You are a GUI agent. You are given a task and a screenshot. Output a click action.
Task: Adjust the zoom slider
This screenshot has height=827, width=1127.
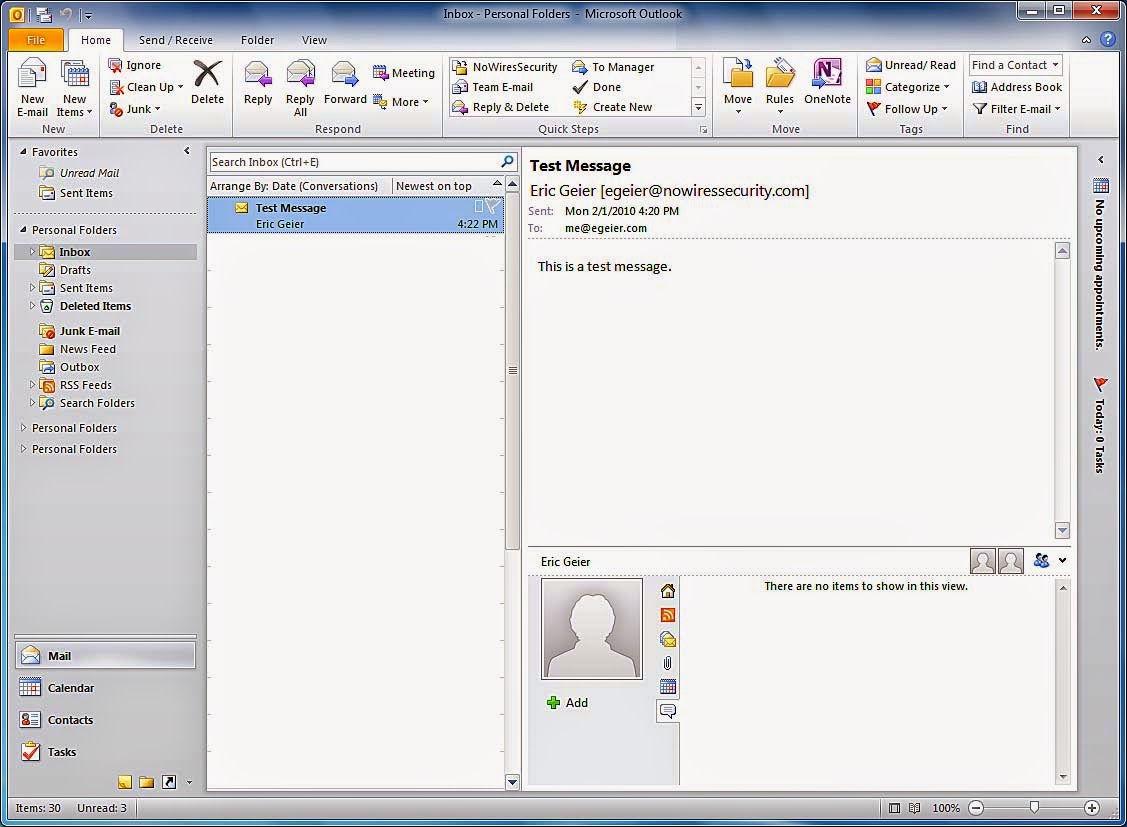(1034, 808)
